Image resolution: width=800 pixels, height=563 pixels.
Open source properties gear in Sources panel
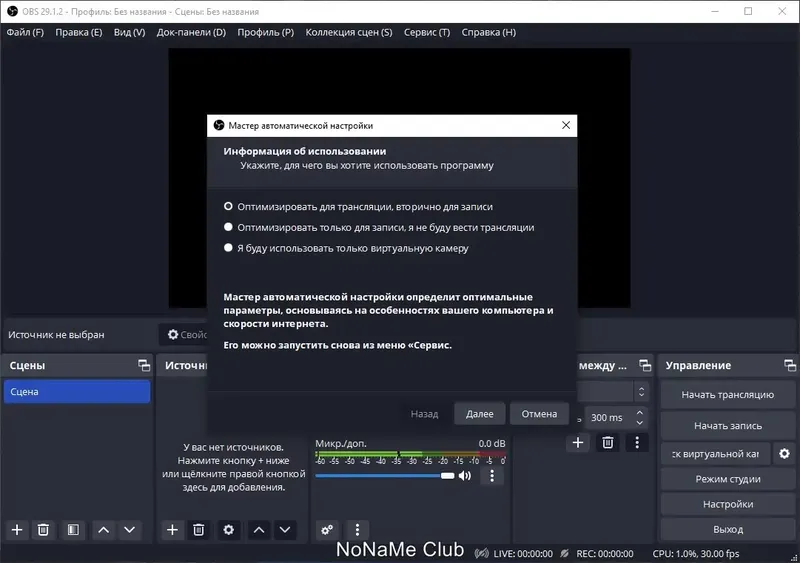[x=229, y=530]
